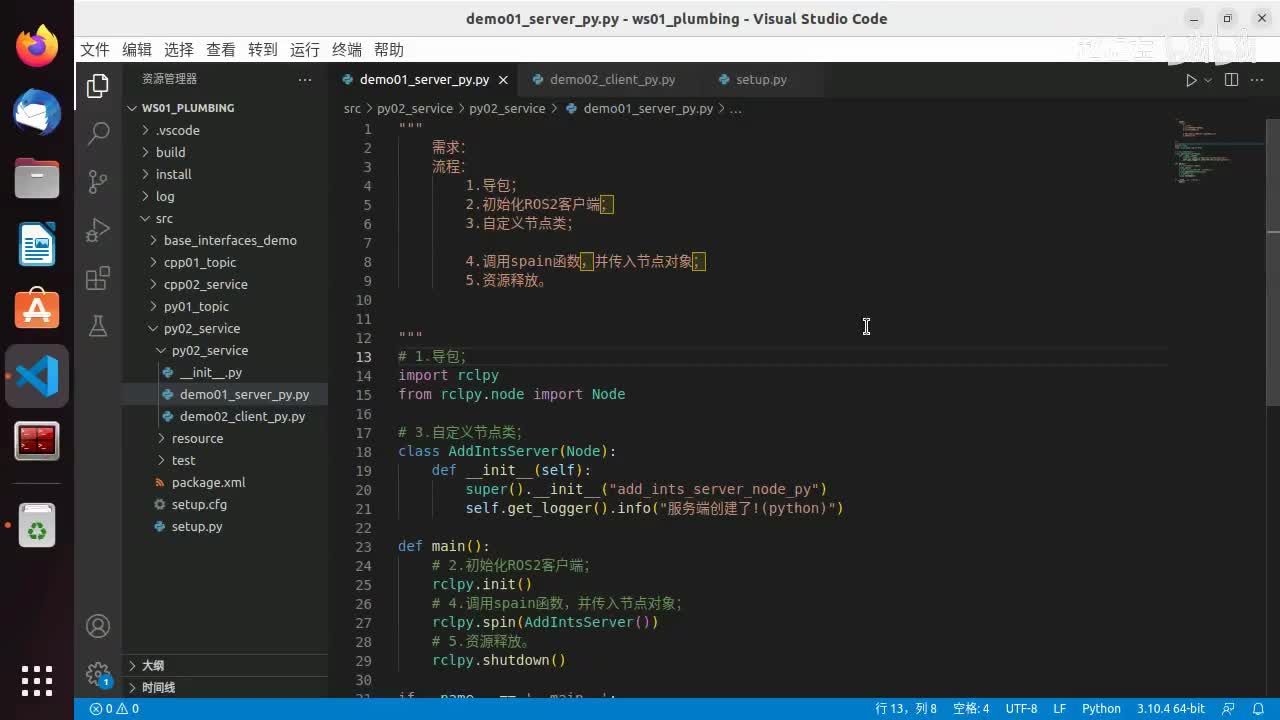Open the Search view in activity bar
Screen dimensions: 1280x720
pos(98,133)
